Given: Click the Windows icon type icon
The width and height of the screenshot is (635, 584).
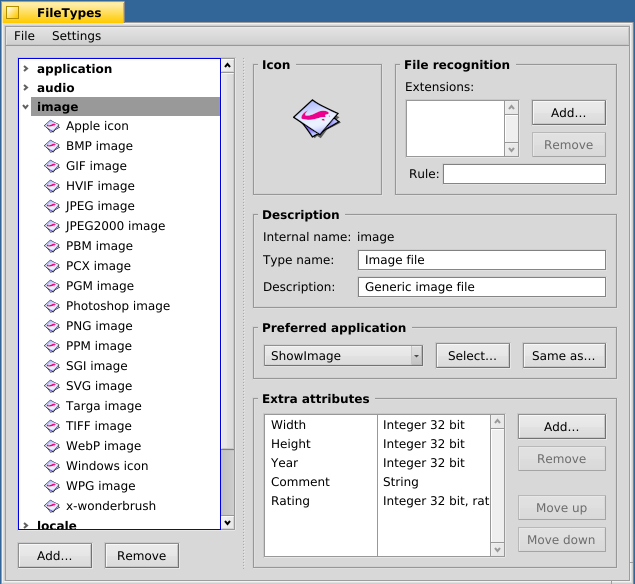Looking at the screenshot, I should pyautogui.click(x=52, y=466).
